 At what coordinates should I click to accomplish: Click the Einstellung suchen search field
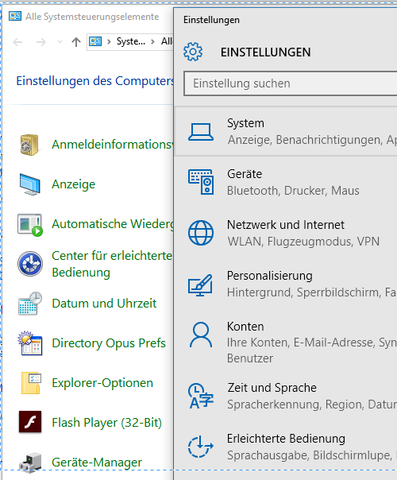[290, 83]
